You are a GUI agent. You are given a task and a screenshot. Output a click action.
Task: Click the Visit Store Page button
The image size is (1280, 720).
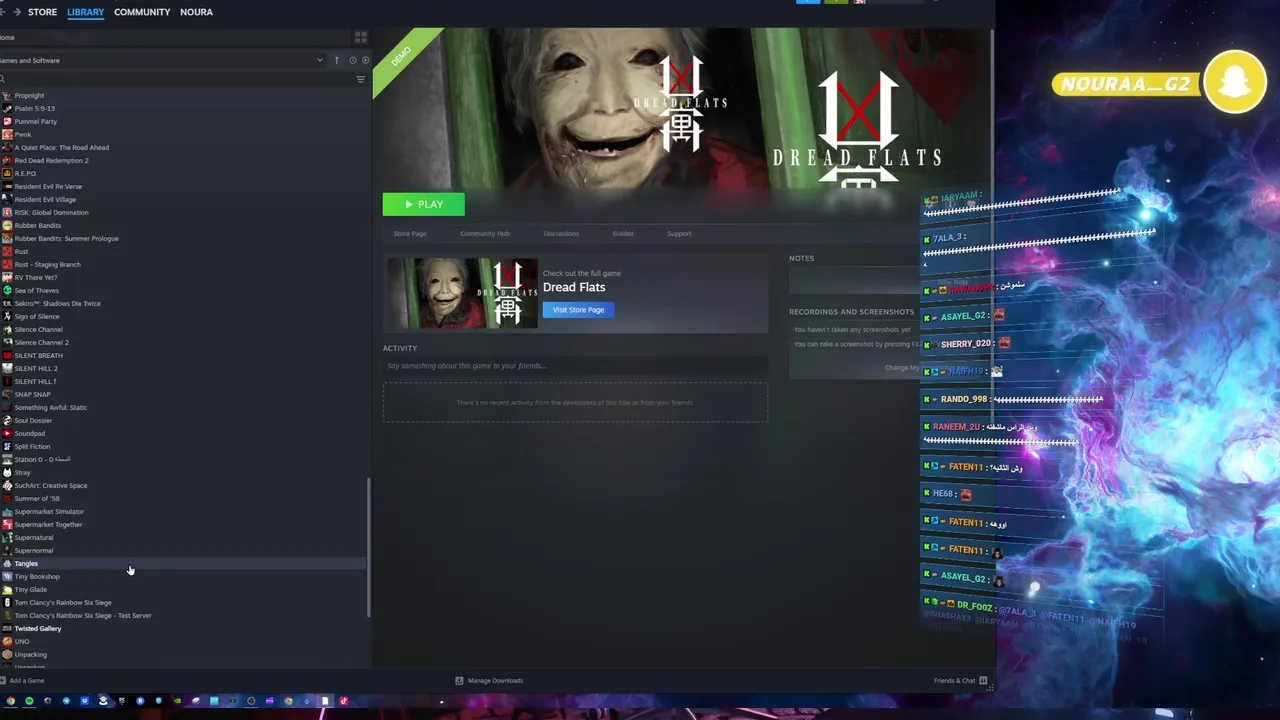click(x=578, y=310)
